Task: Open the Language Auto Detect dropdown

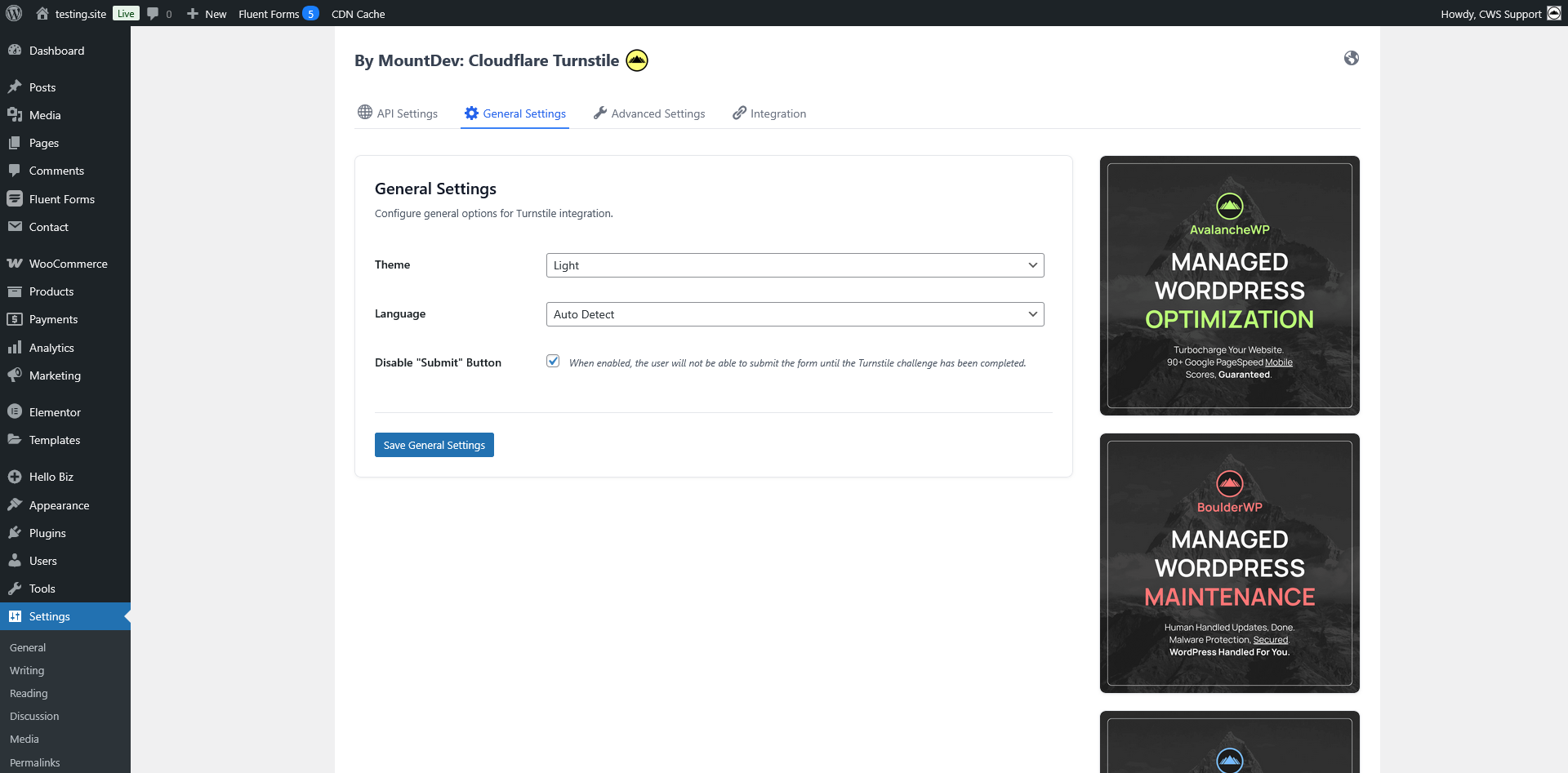Action: (x=795, y=314)
